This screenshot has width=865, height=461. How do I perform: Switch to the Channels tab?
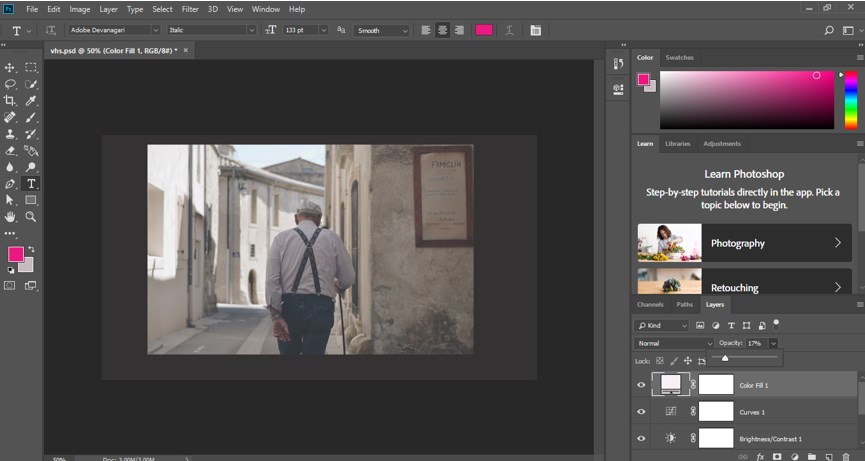click(649, 304)
